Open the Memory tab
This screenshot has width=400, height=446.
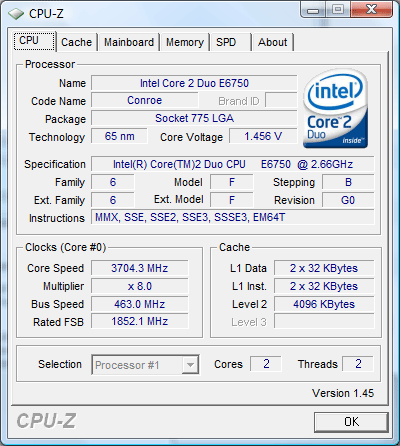[x=185, y=42]
